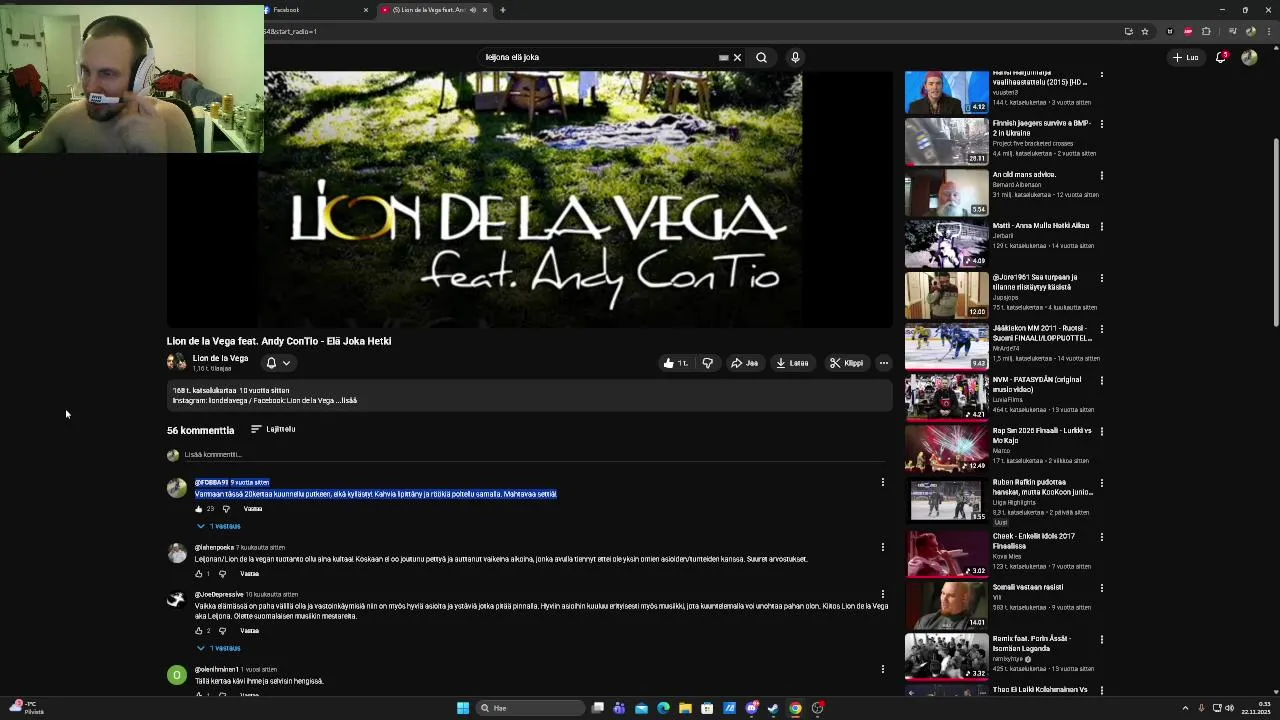The width and height of the screenshot is (1280, 720).
Task: Open 'Cheek - Enkelit Idols 2017' thumbnail
Action: 947,553
